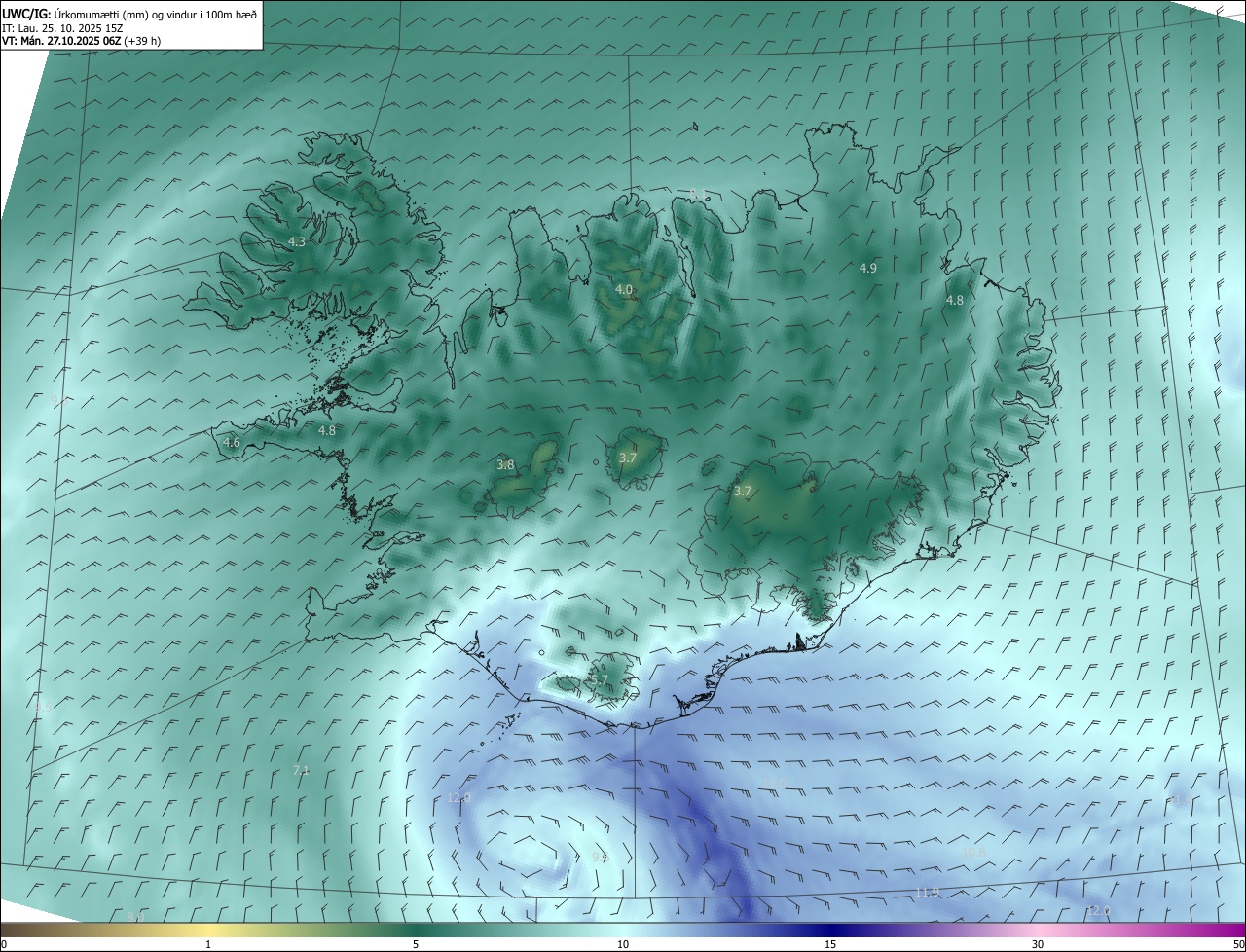The image size is (1246, 952).
Task: Click the map title 'Úrkomumætti (mm) og vindur í 100m hæð'
Action: point(155,14)
